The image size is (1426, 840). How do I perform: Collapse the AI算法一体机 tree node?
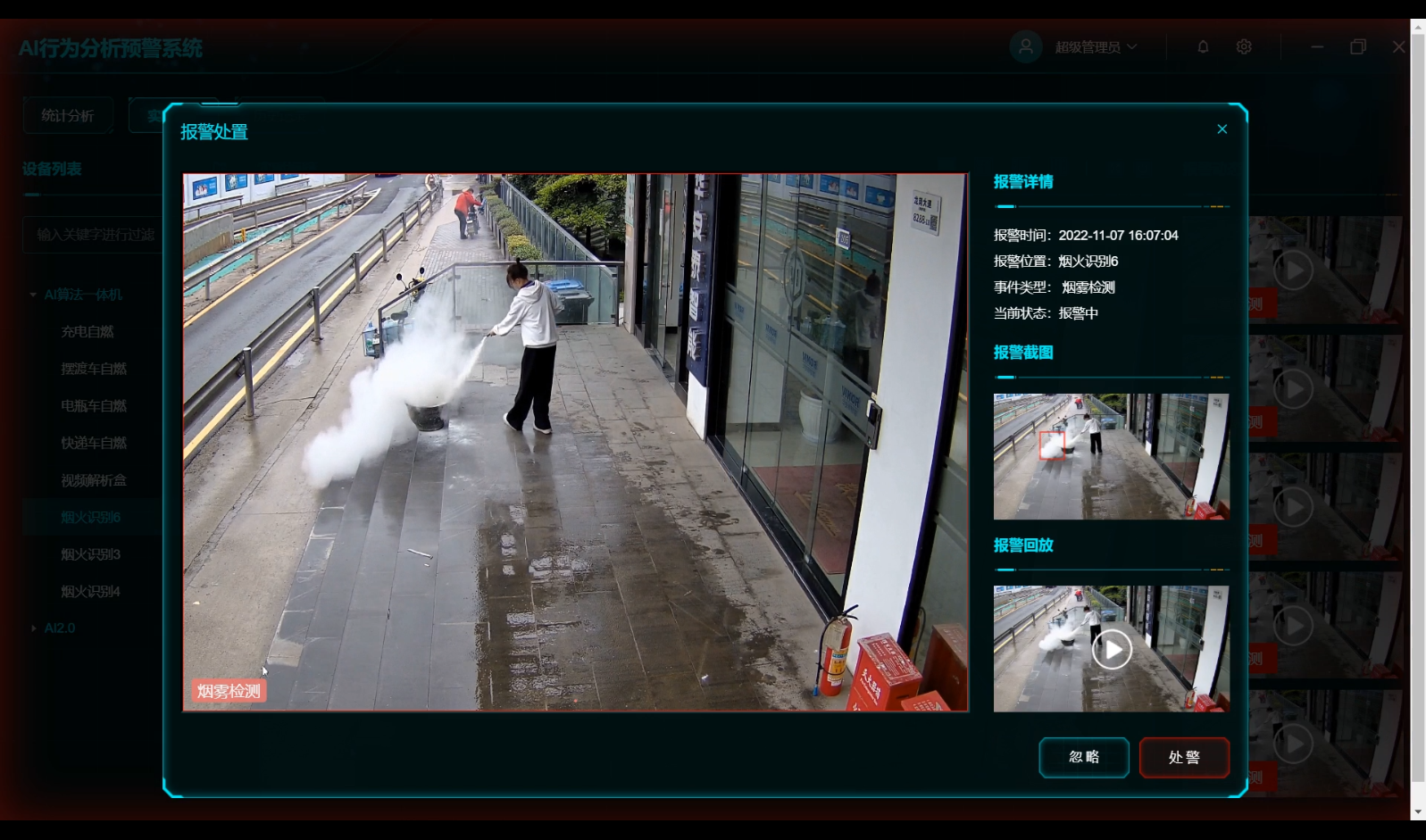coord(34,295)
